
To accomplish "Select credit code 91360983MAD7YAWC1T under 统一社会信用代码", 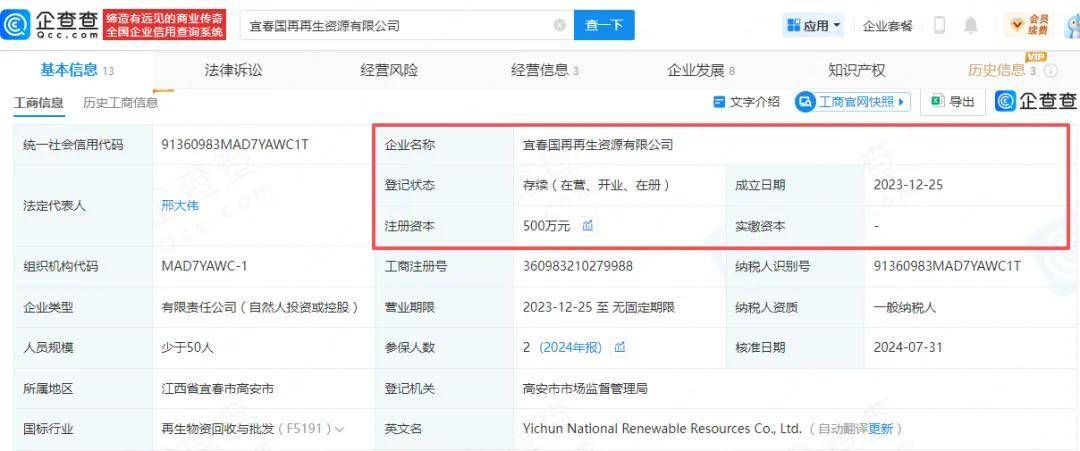I will click(x=235, y=145).
